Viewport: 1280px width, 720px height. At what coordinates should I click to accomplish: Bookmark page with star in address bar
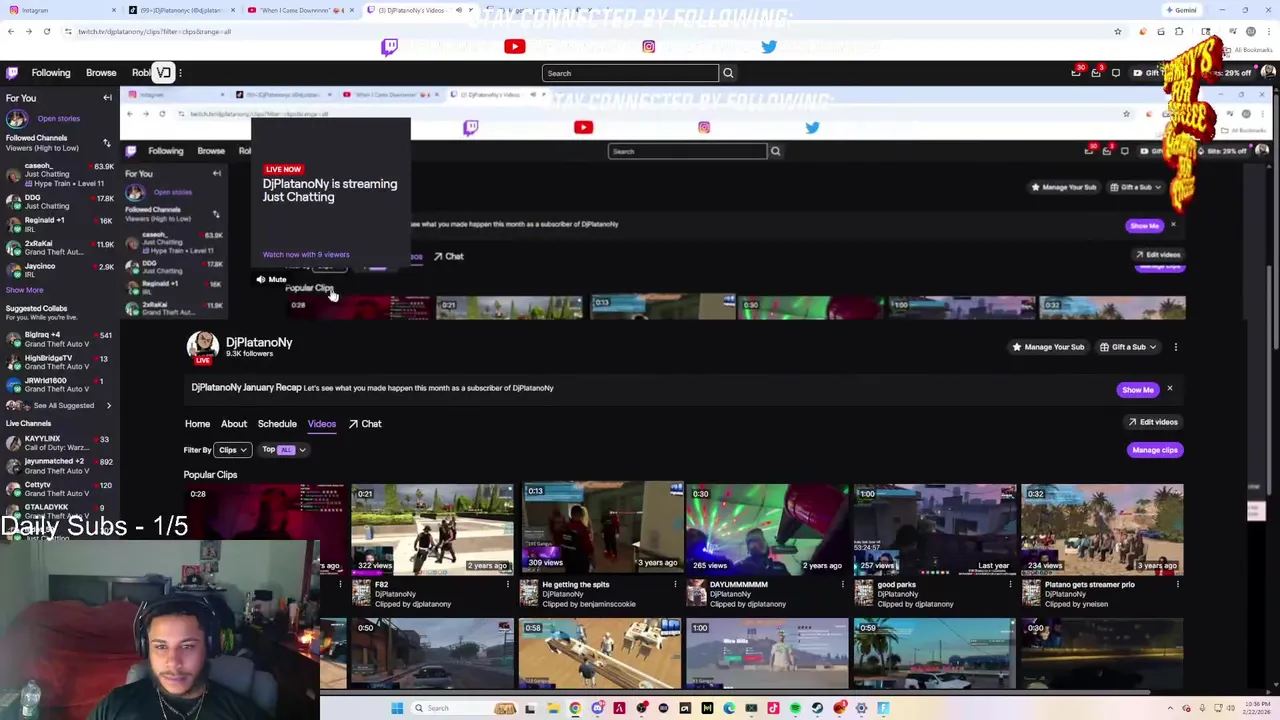(x=1118, y=32)
